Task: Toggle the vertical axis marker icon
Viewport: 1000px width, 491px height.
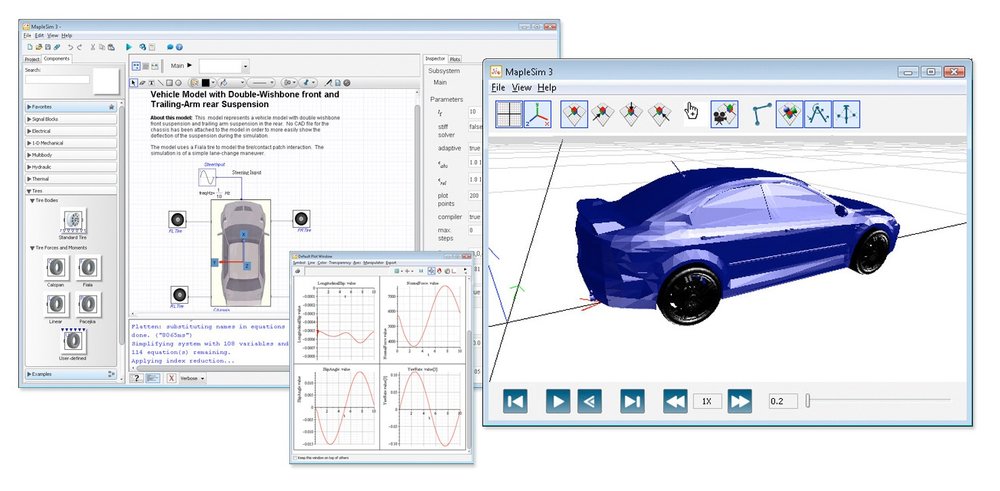Action: (x=846, y=114)
